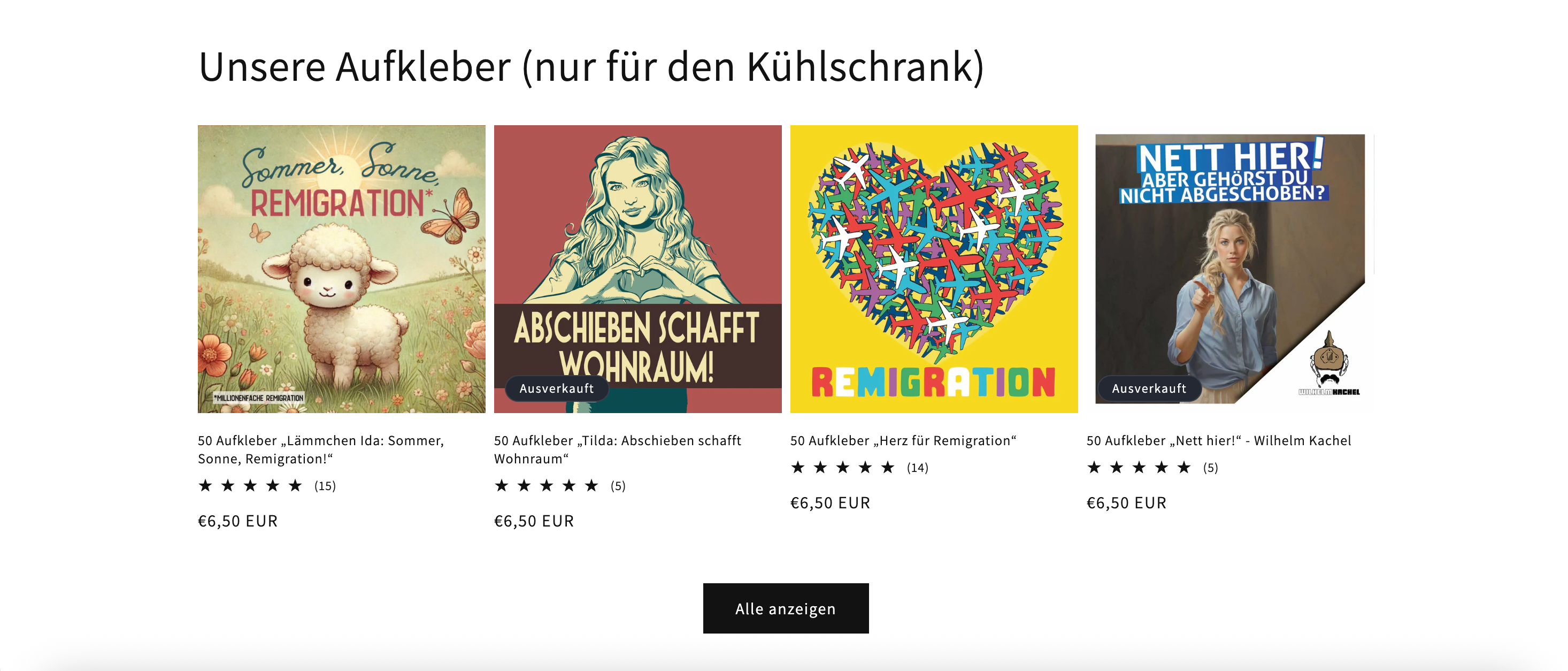The height and width of the screenshot is (671, 1568).
Task: Open link '50 Aufkleber Nett hier! - Wilhelm Kachel'
Action: coord(1219,441)
